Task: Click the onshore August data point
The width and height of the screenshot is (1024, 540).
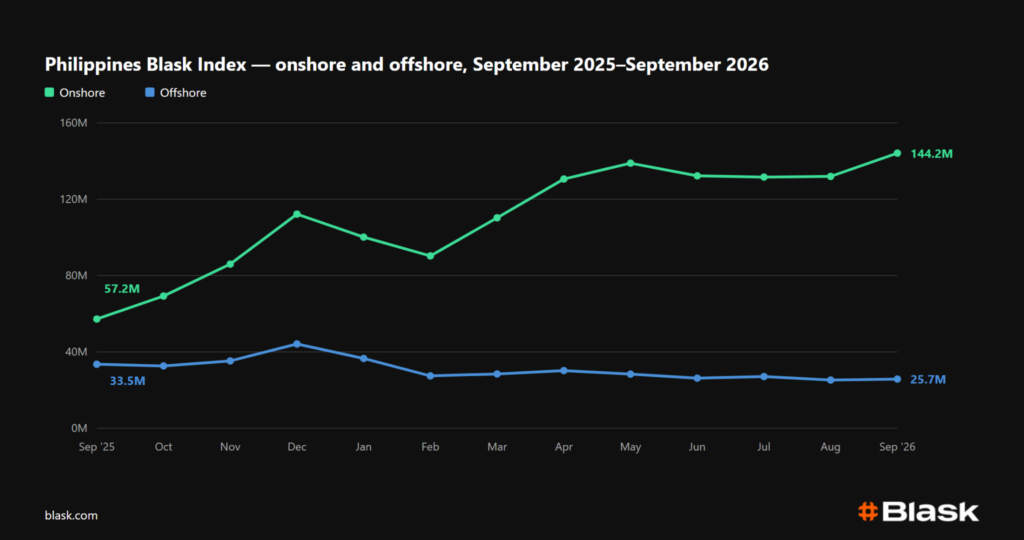Action: pyautogui.click(x=831, y=176)
